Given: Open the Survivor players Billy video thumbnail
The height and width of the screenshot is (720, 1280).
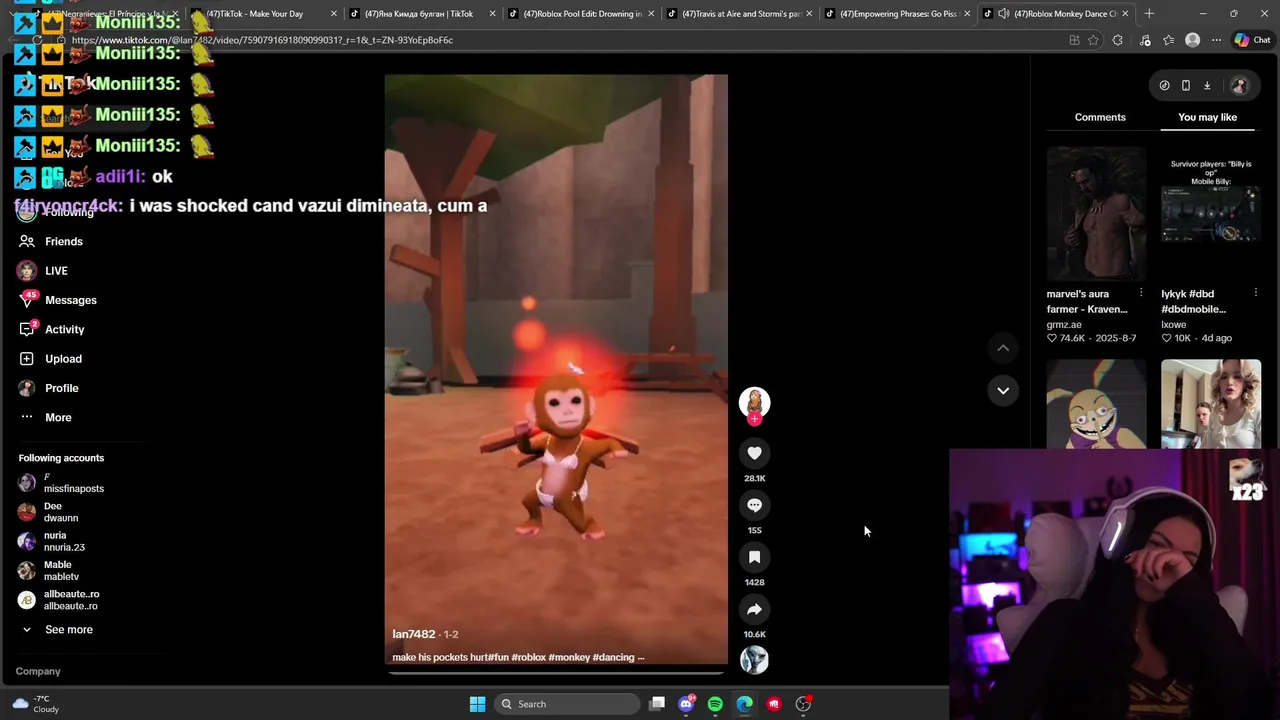Looking at the screenshot, I should coord(1211,214).
